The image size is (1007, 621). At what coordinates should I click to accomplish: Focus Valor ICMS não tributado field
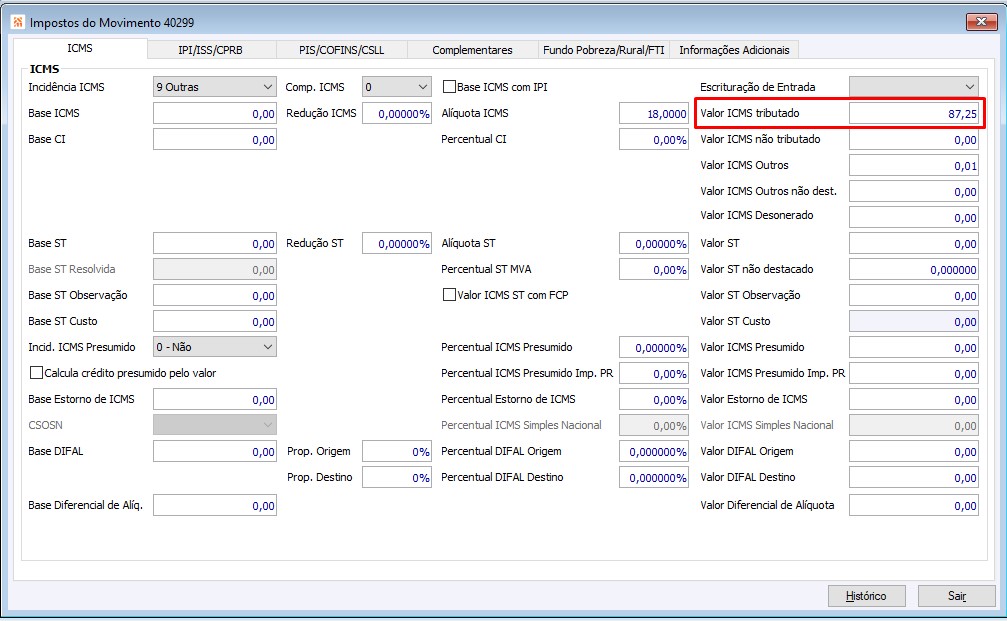914,139
